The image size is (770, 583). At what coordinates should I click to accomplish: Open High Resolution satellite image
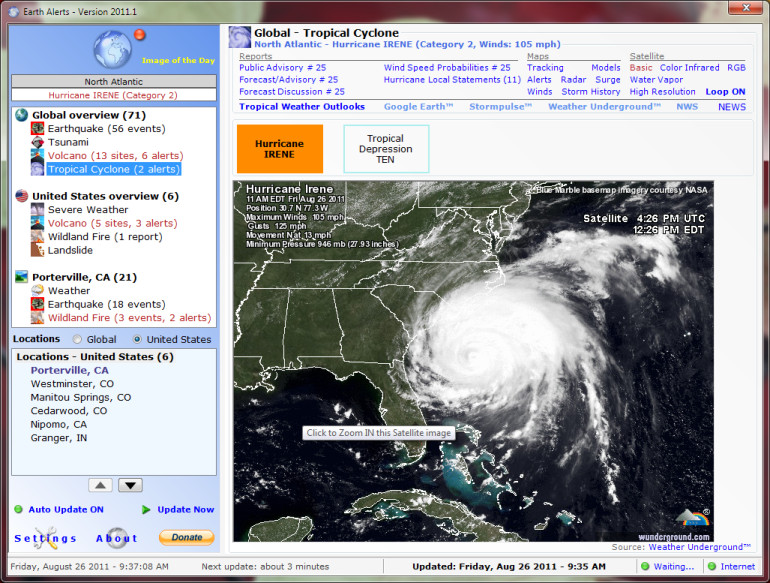click(x=662, y=92)
